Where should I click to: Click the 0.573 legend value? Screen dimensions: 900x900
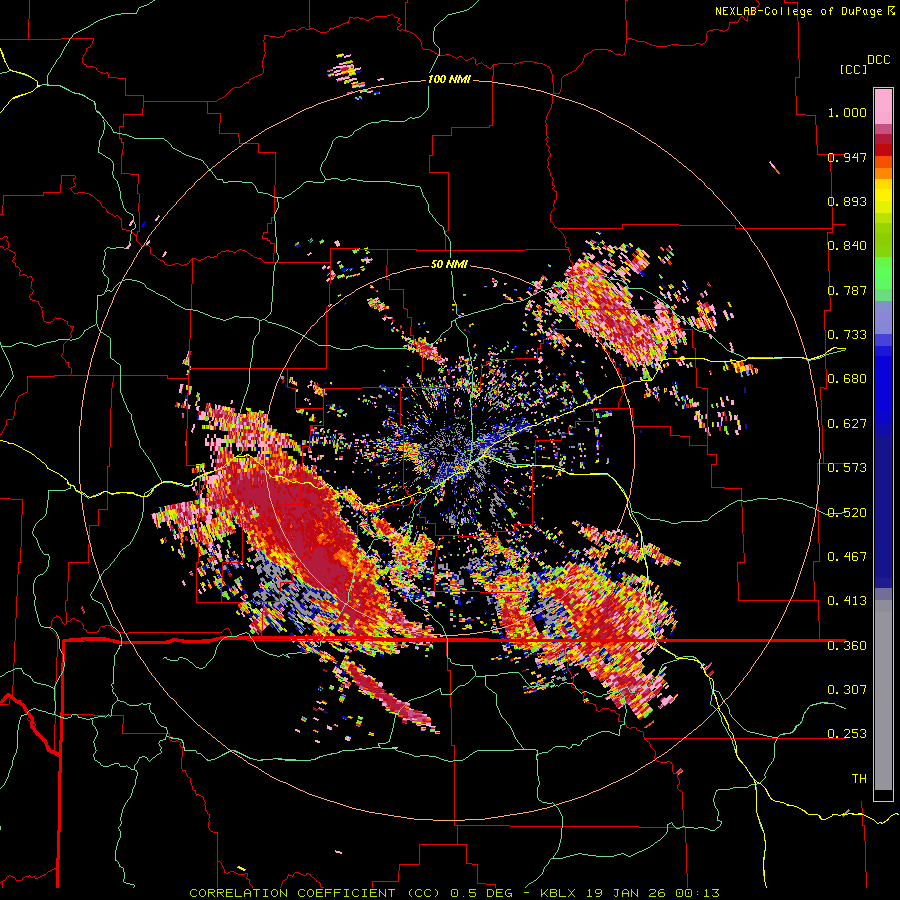pos(847,468)
